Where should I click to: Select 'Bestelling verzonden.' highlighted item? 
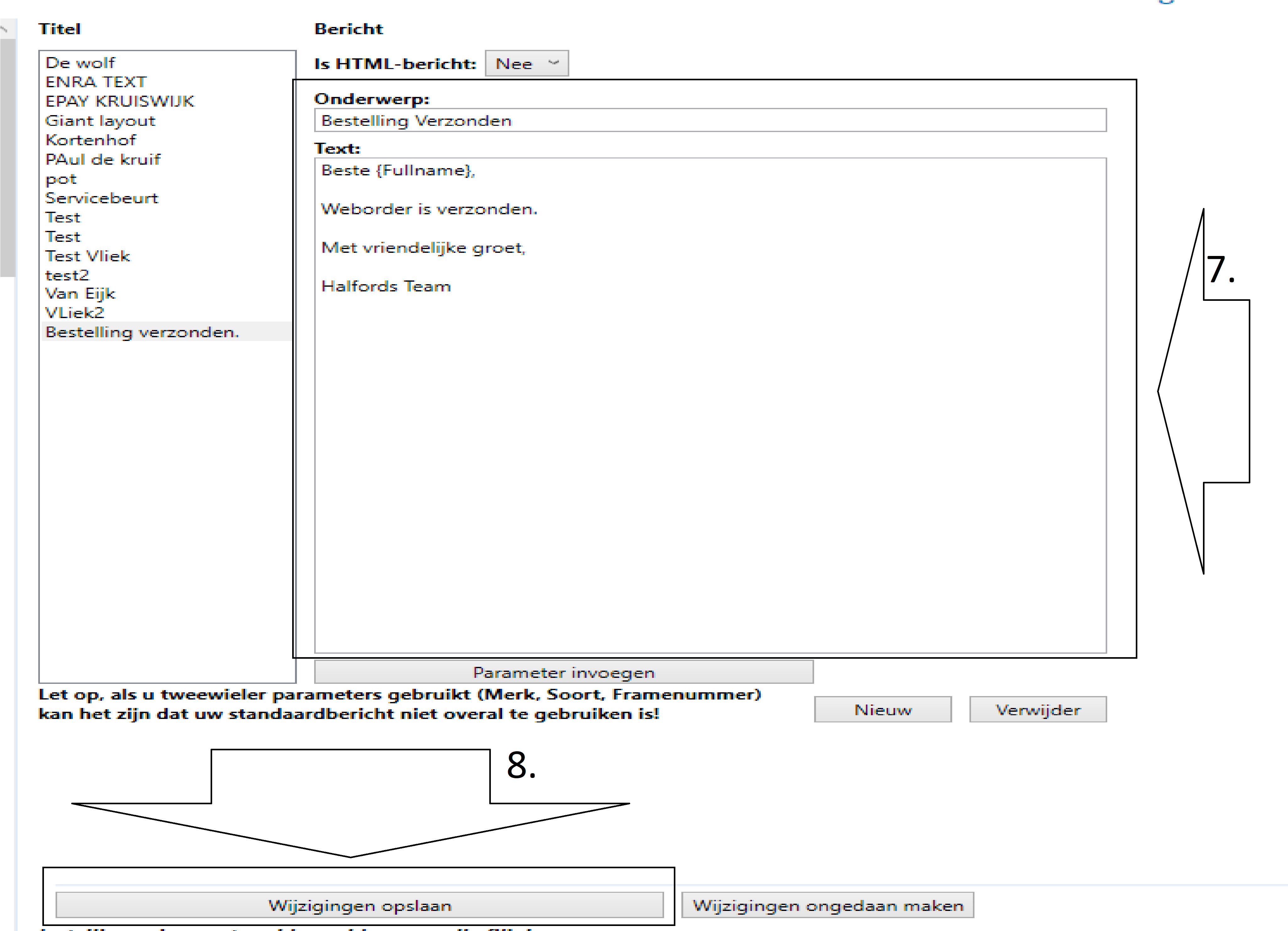coord(142,332)
